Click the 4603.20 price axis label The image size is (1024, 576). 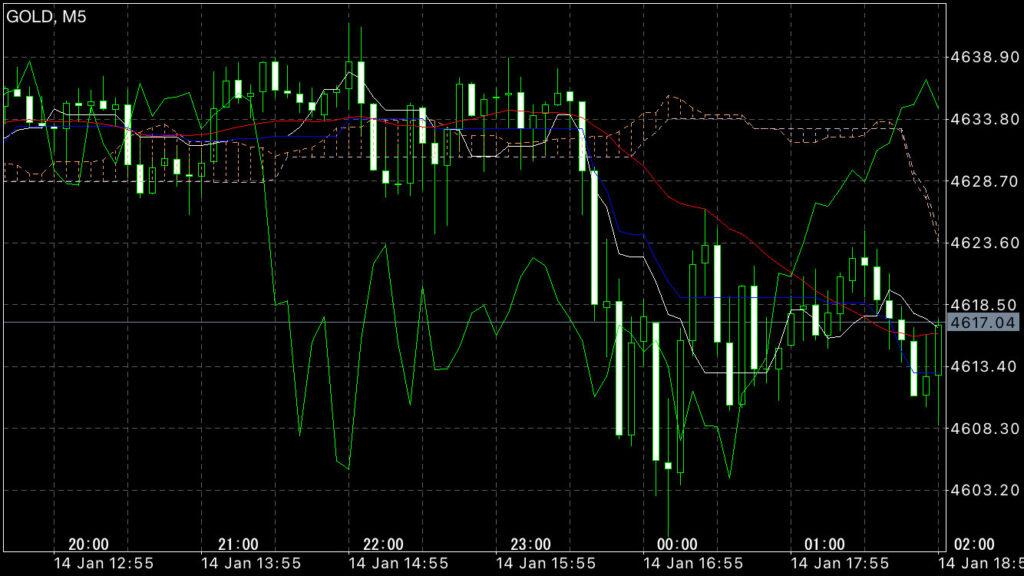click(982, 490)
